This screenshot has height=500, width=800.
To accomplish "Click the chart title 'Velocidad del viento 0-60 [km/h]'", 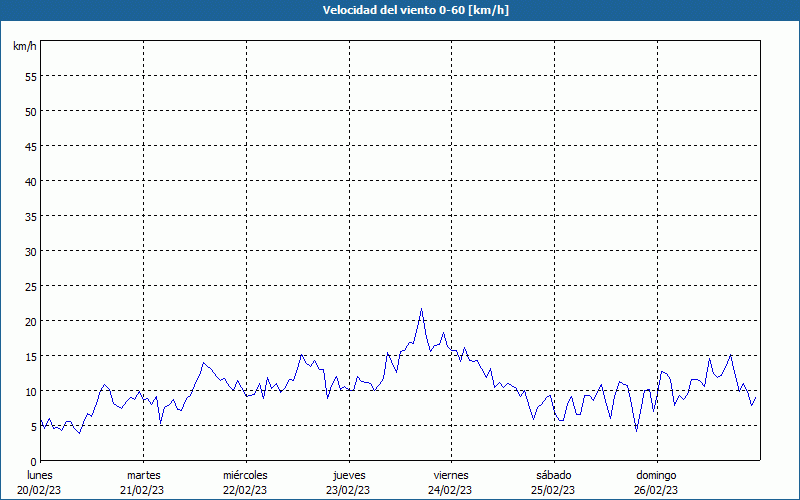I will 415,10.
